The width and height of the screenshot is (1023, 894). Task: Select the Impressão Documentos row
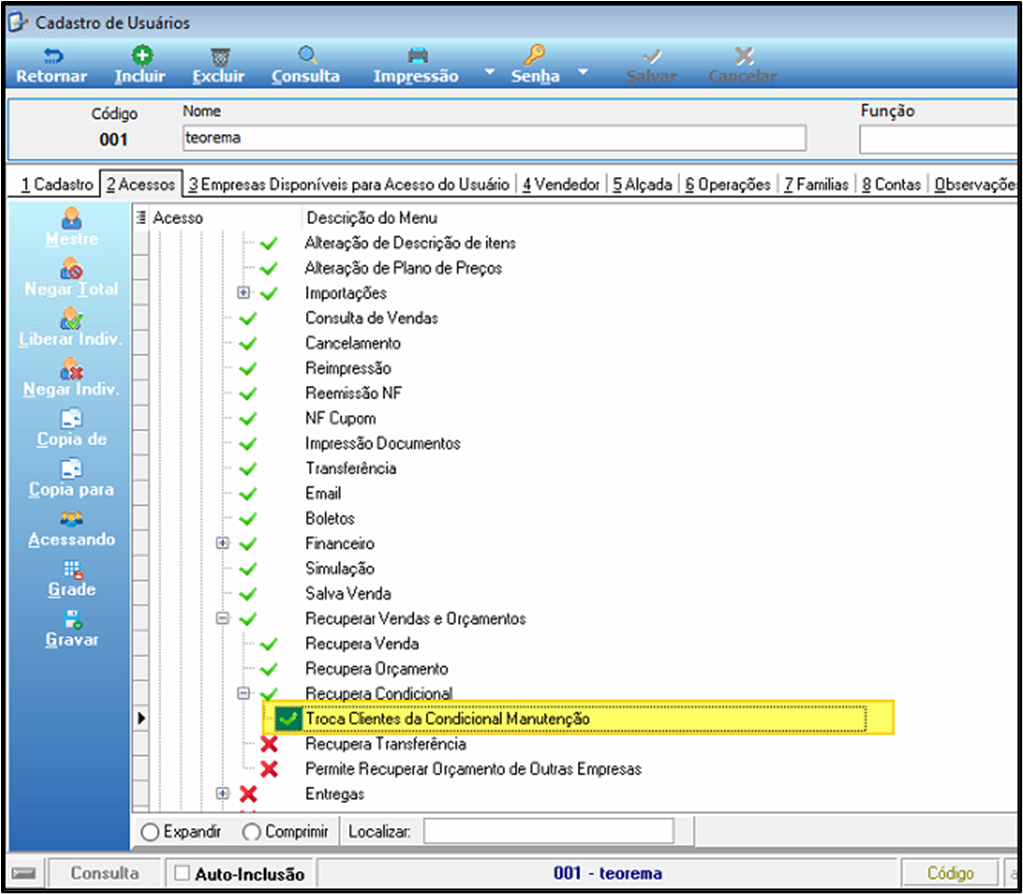382,444
